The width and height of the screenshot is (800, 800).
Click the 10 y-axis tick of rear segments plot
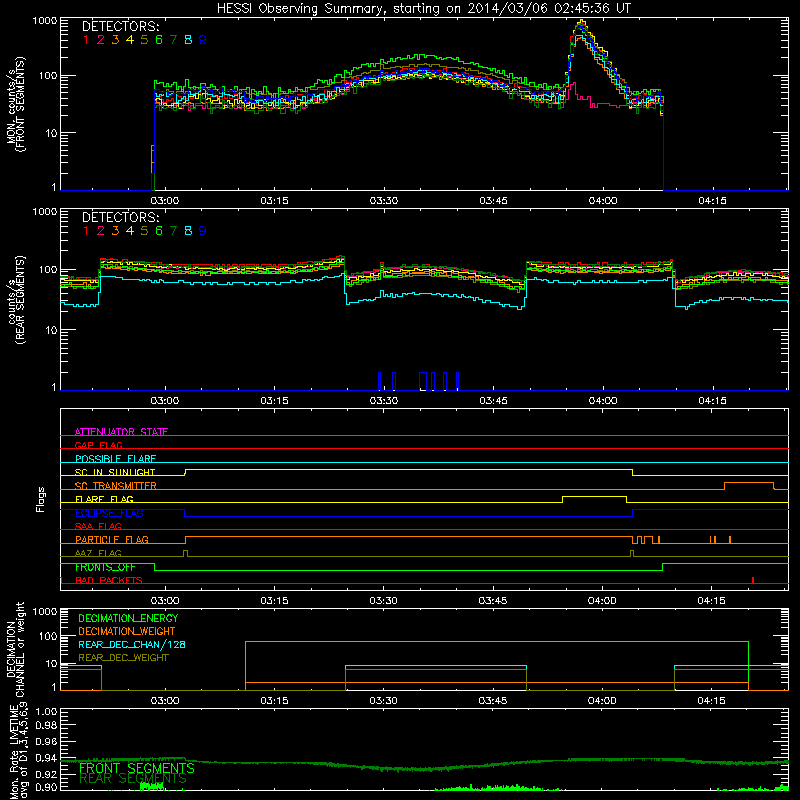pos(50,330)
